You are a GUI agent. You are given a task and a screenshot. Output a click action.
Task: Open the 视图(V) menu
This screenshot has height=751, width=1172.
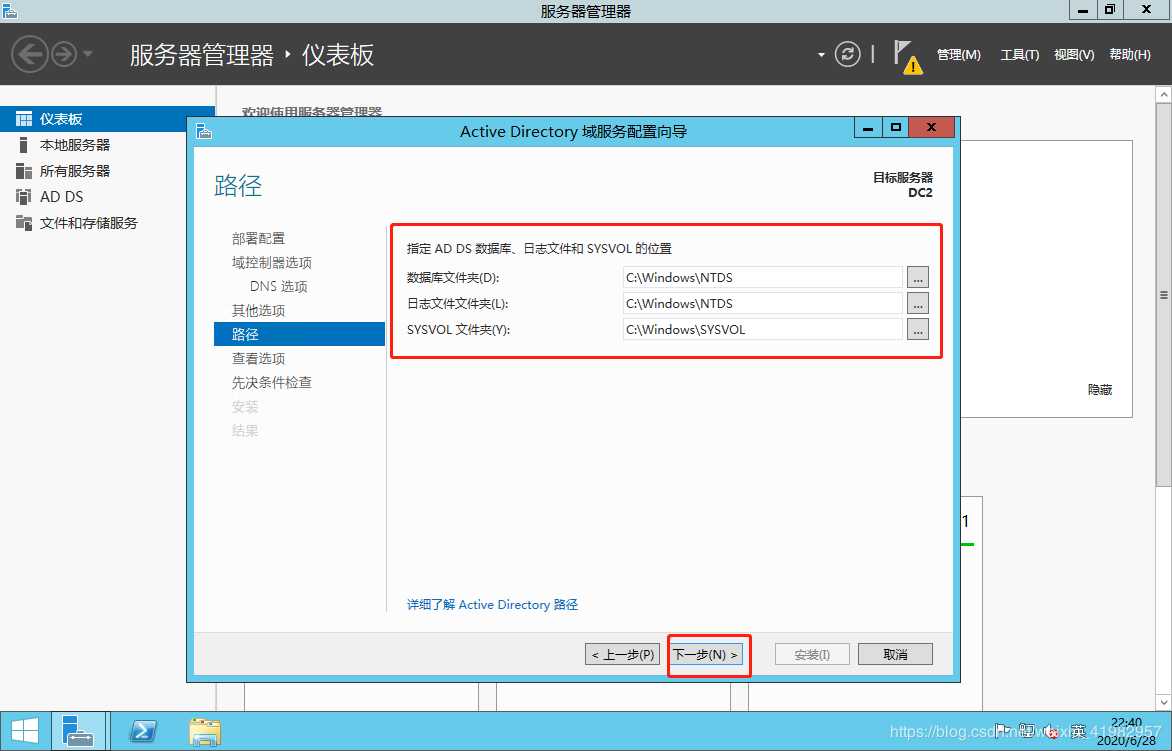pos(1074,55)
